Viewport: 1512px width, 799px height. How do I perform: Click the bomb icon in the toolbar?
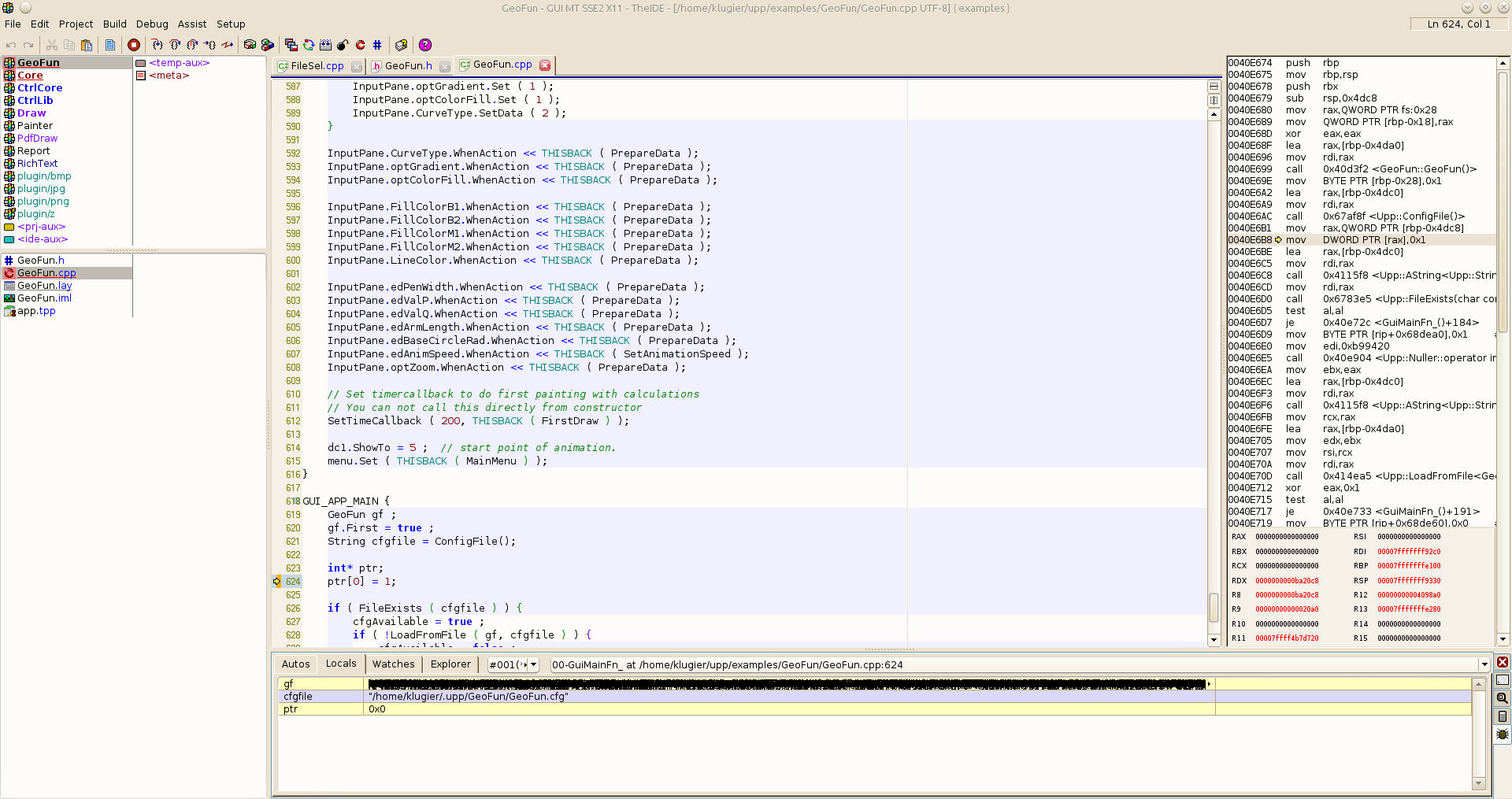[343, 45]
